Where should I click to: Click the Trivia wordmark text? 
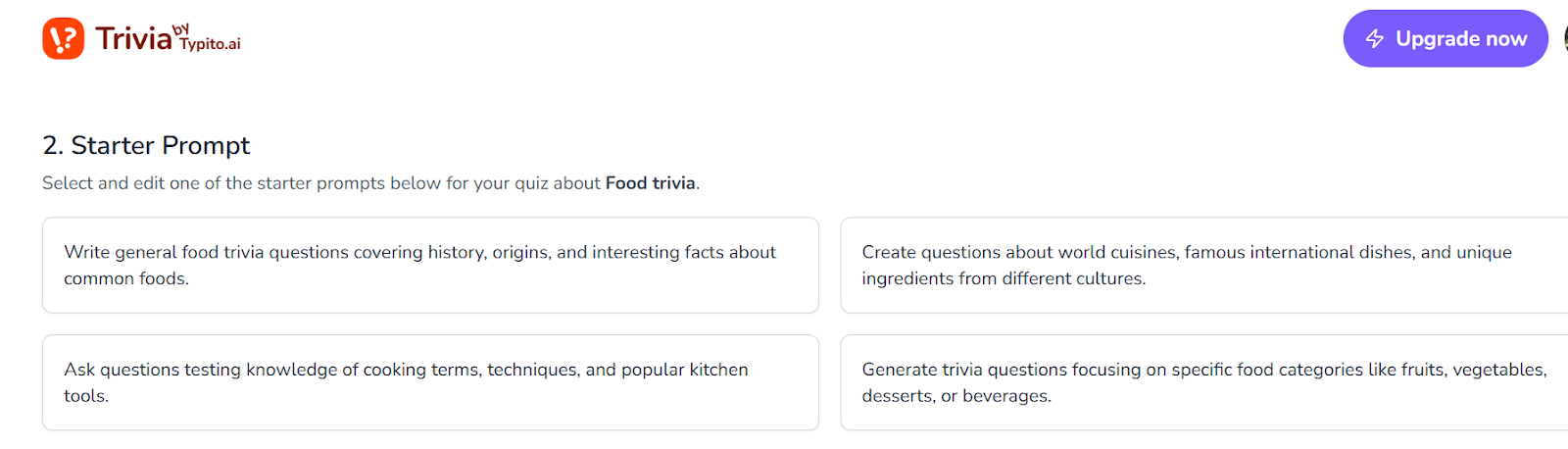[x=133, y=39]
